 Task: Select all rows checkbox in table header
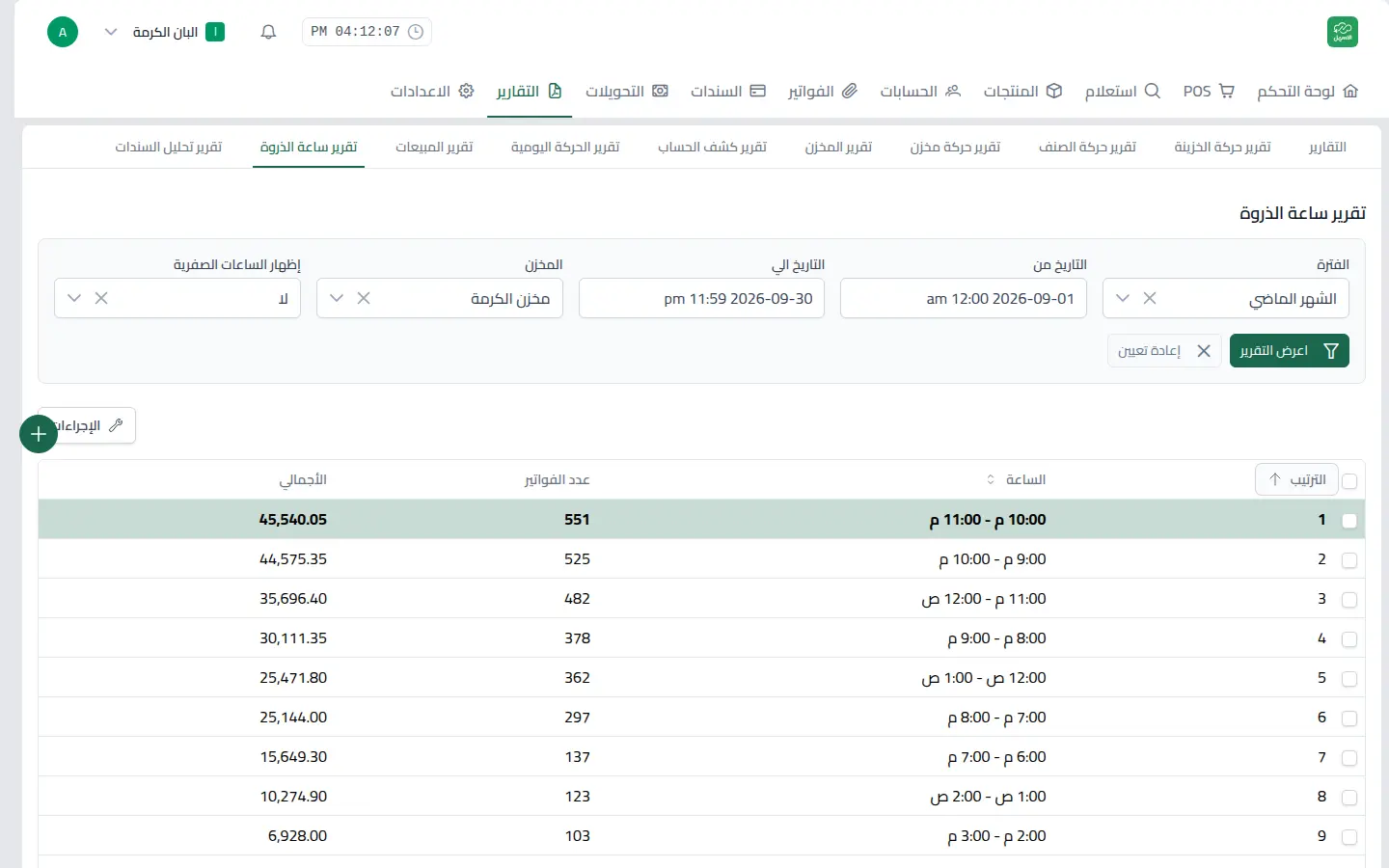1349,481
